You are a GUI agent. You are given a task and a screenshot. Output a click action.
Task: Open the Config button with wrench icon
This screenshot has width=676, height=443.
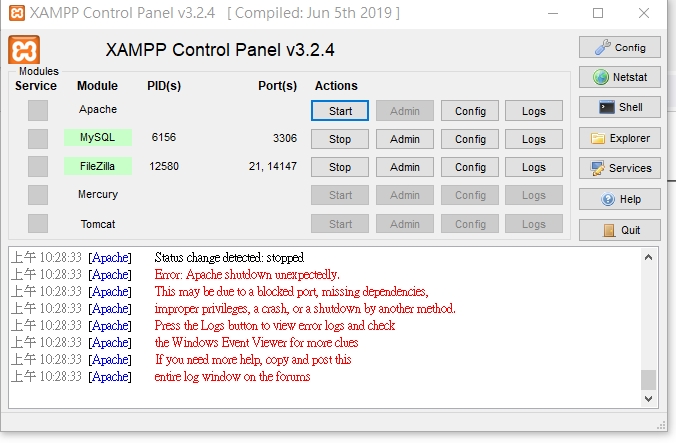620,47
